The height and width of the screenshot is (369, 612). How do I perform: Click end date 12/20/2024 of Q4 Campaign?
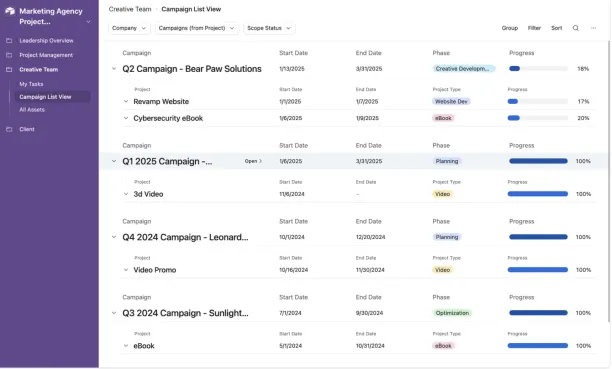click(x=370, y=237)
